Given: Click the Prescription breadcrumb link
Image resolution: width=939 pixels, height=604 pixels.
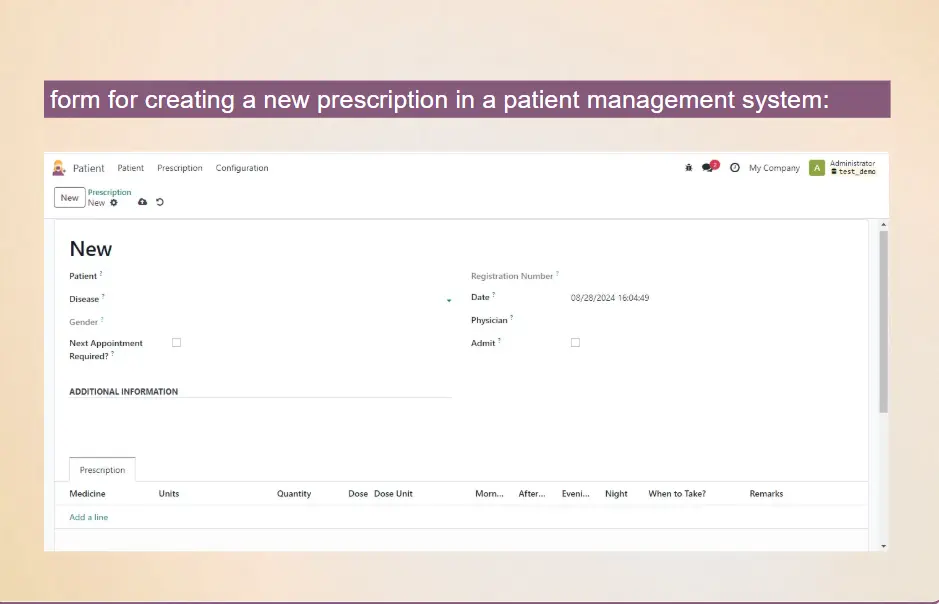Looking at the screenshot, I should (109, 192).
